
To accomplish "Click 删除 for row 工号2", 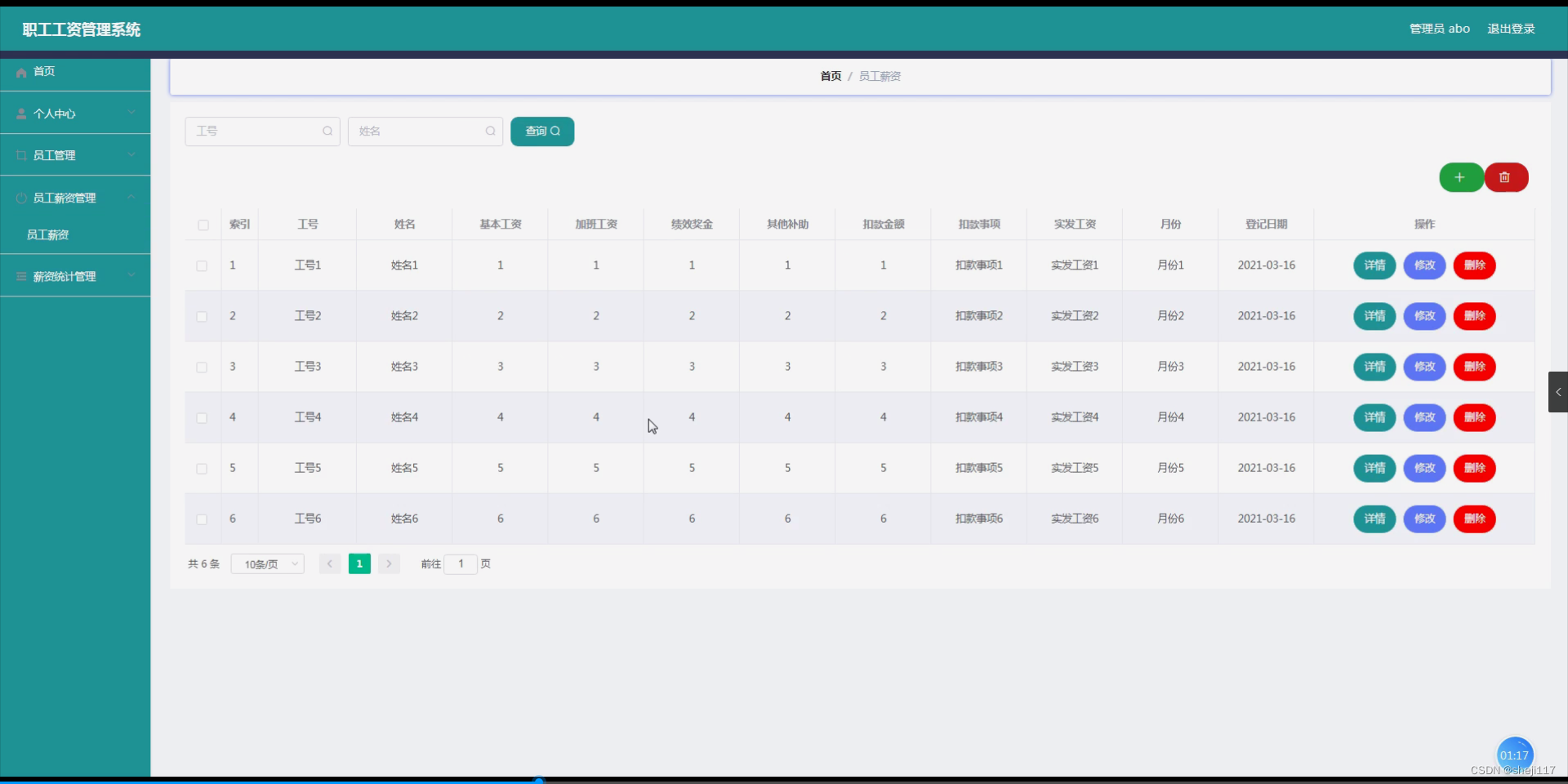I will [1474, 316].
